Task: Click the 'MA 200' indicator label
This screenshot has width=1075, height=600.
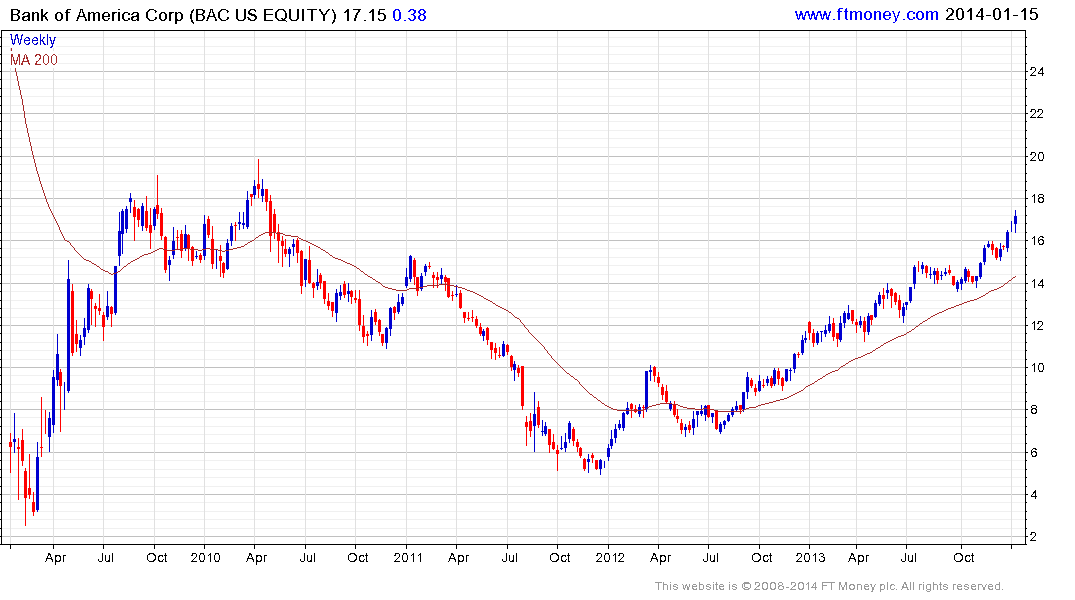Action: click(x=34, y=60)
